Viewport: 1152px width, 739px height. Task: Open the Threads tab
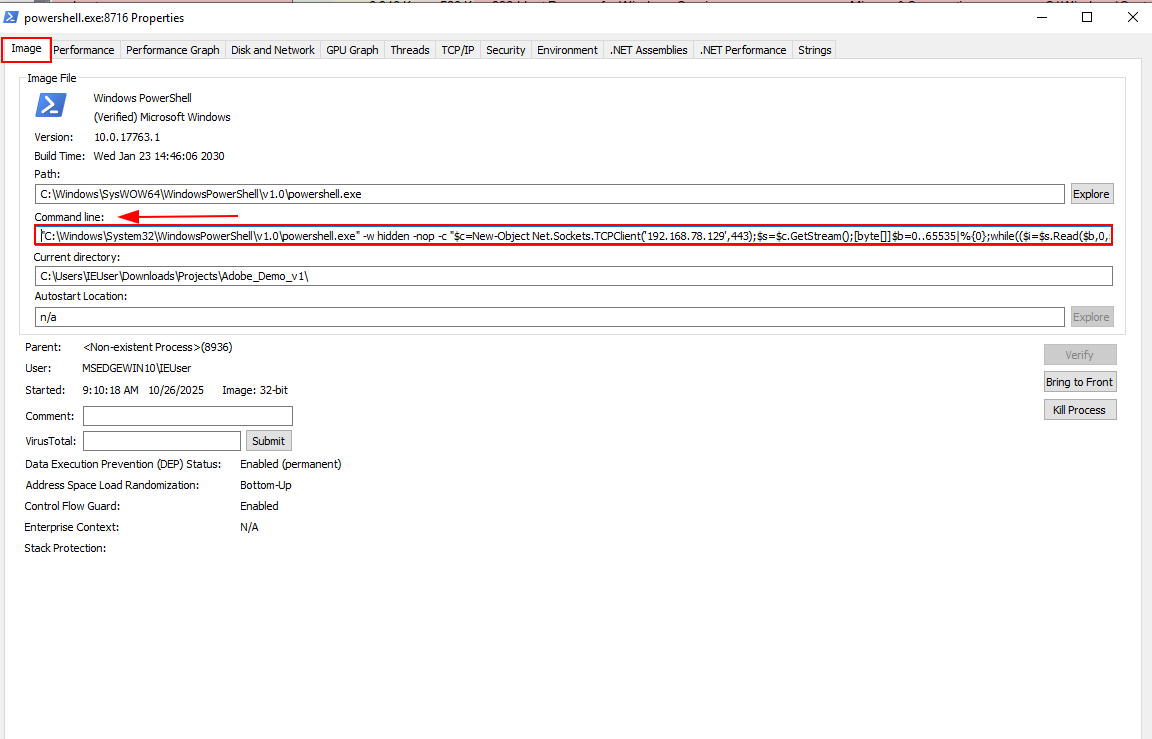click(409, 50)
